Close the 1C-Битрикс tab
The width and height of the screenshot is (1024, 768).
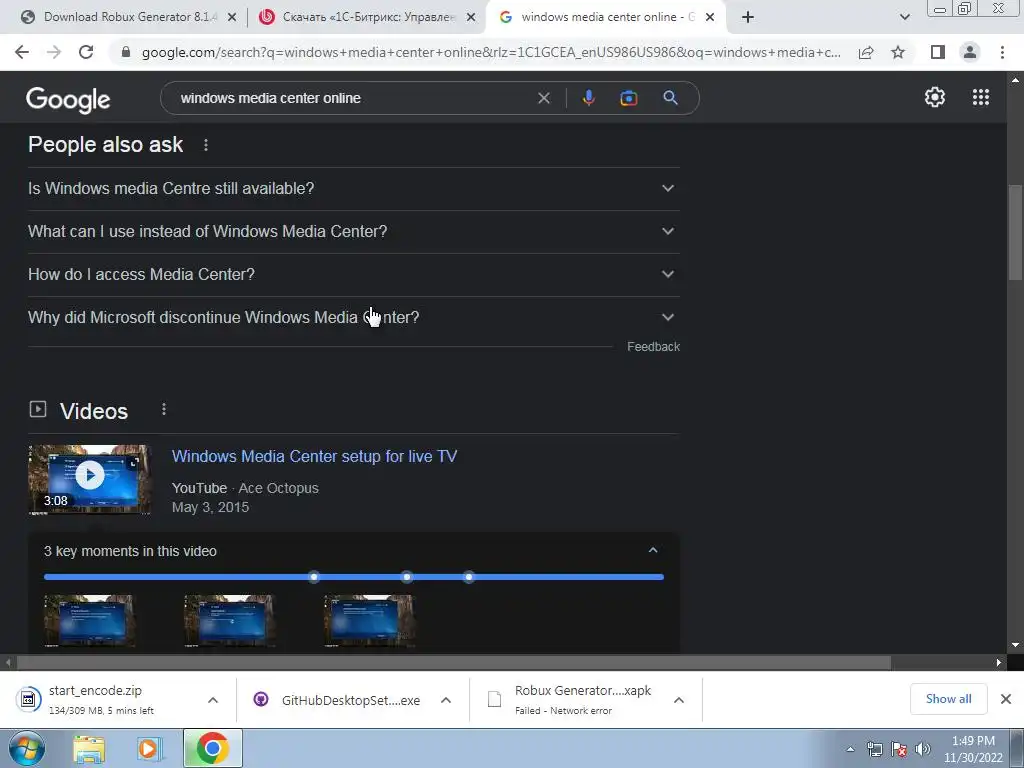point(471,18)
